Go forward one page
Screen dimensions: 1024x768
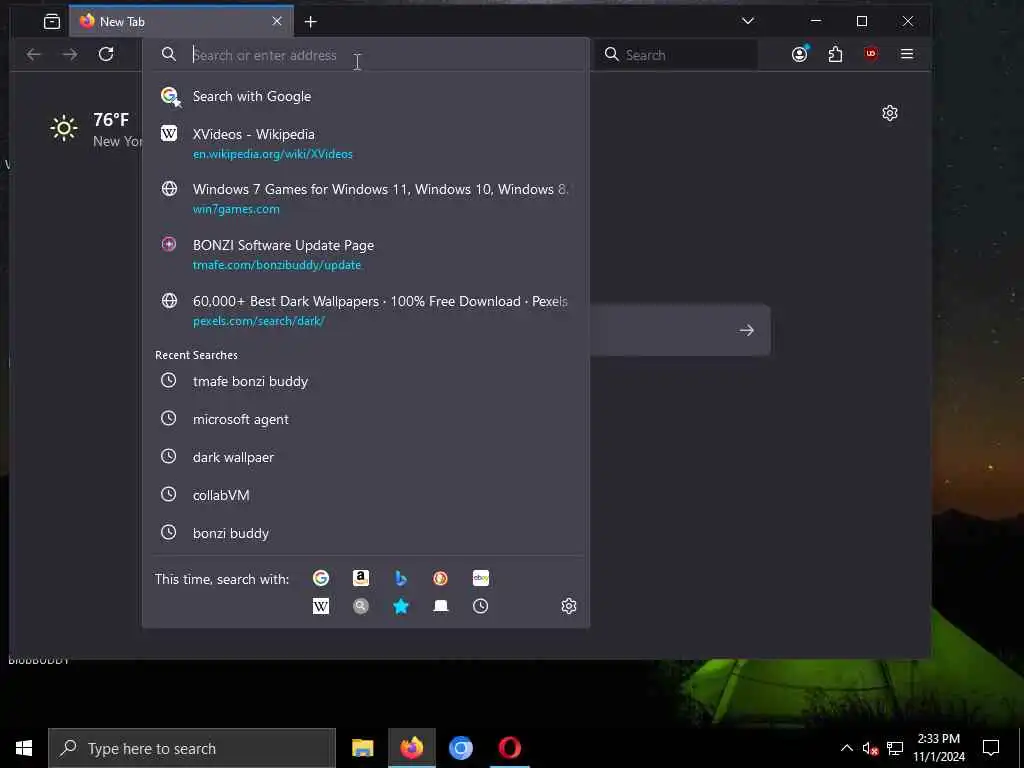pyautogui.click(x=70, y=54)
